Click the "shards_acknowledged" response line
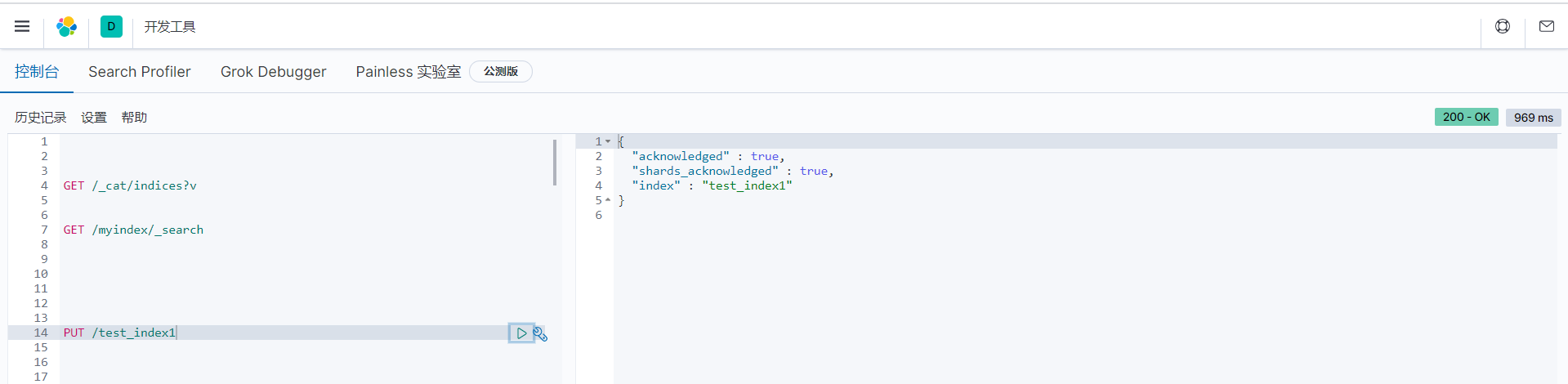This screenshot has height=384, width=1568. (732, 171)
